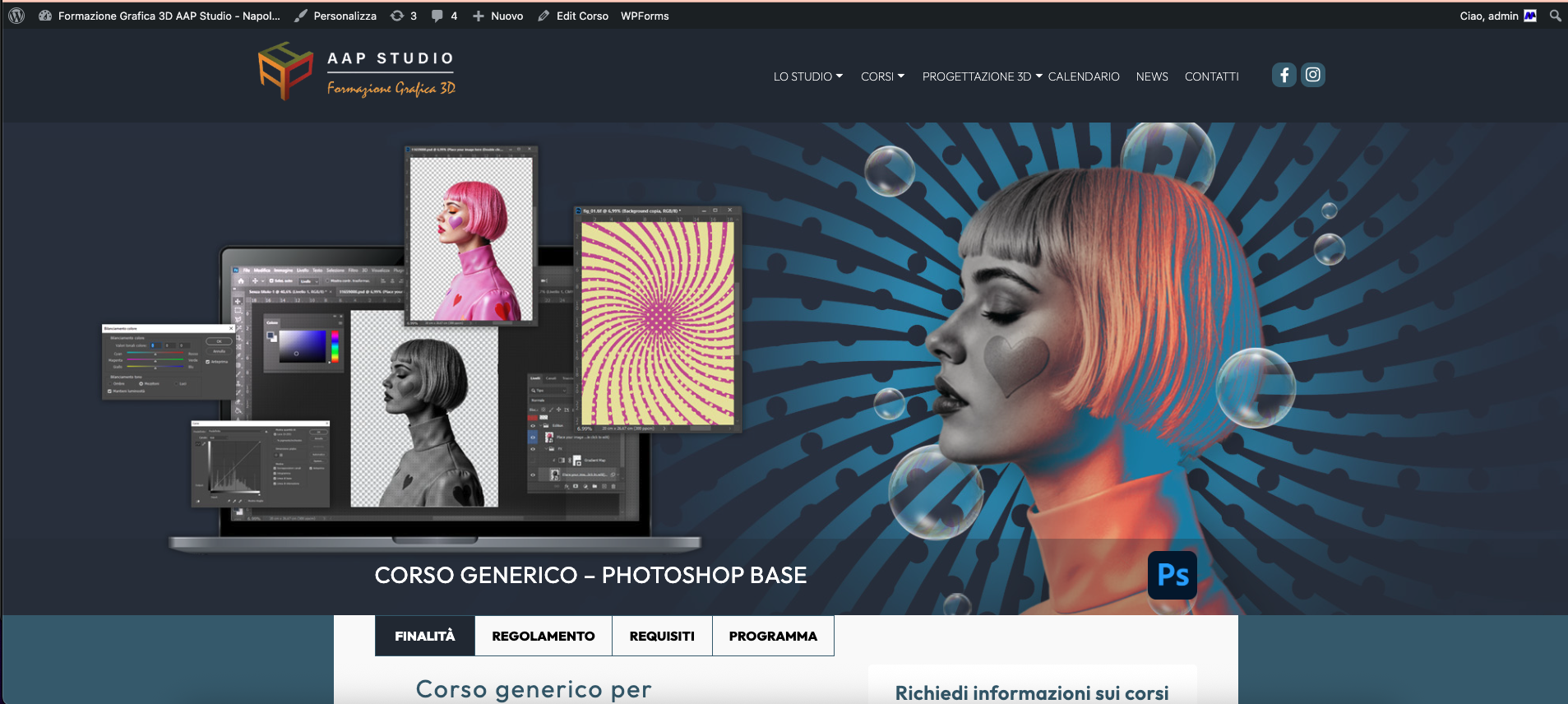Click the Corso Generico – Photoshop Base title
The height and width of the screenshot is (704, 1568).
coord(590,575)
